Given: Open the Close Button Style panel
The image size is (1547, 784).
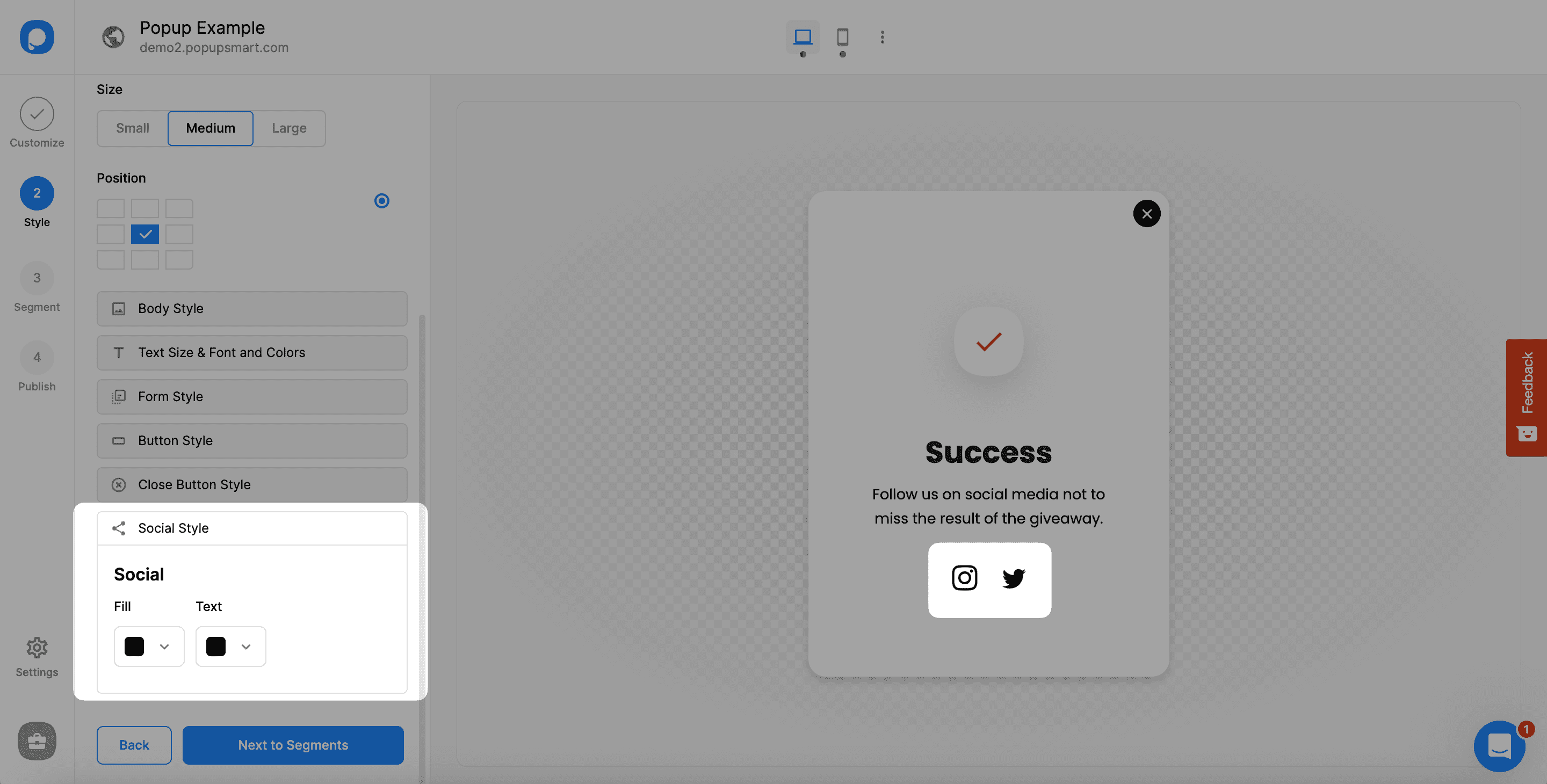Looking at the screenshot, I should click(x=251, y=485).
